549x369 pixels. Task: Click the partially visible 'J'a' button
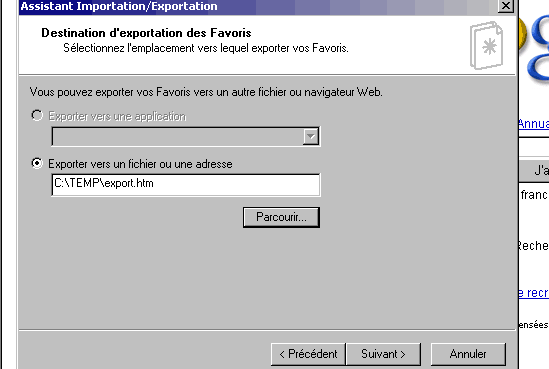(x=534, y=170)
